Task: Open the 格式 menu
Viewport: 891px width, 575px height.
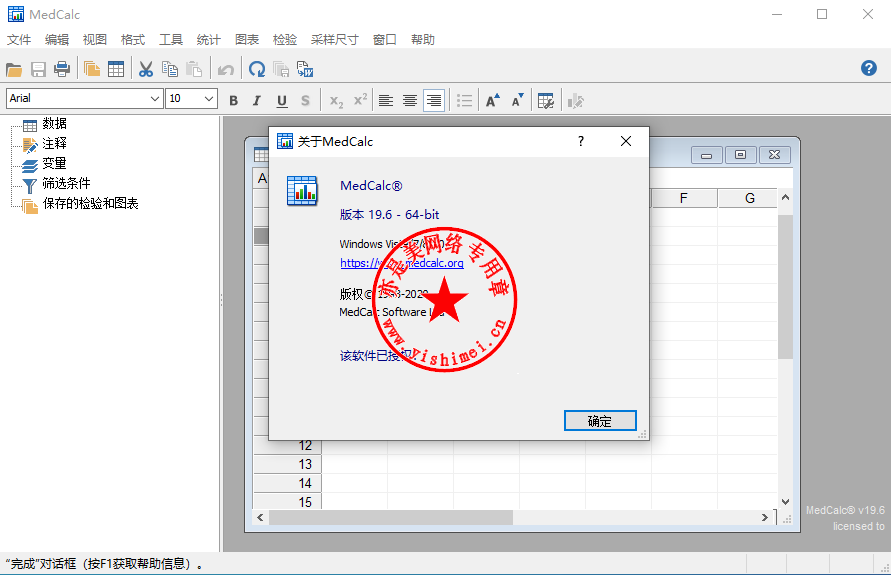Action: [x=133, y=39]
